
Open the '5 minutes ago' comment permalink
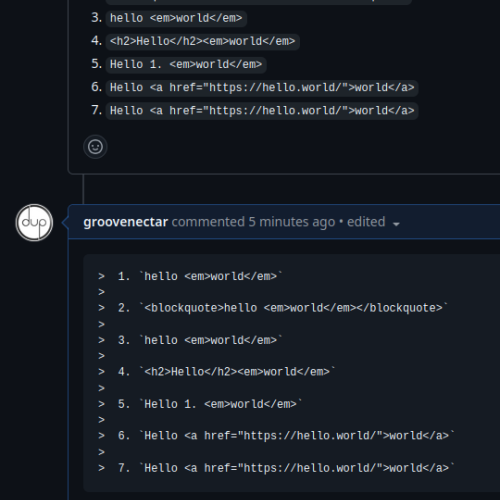pyautogui.click(x=292, y=222)
